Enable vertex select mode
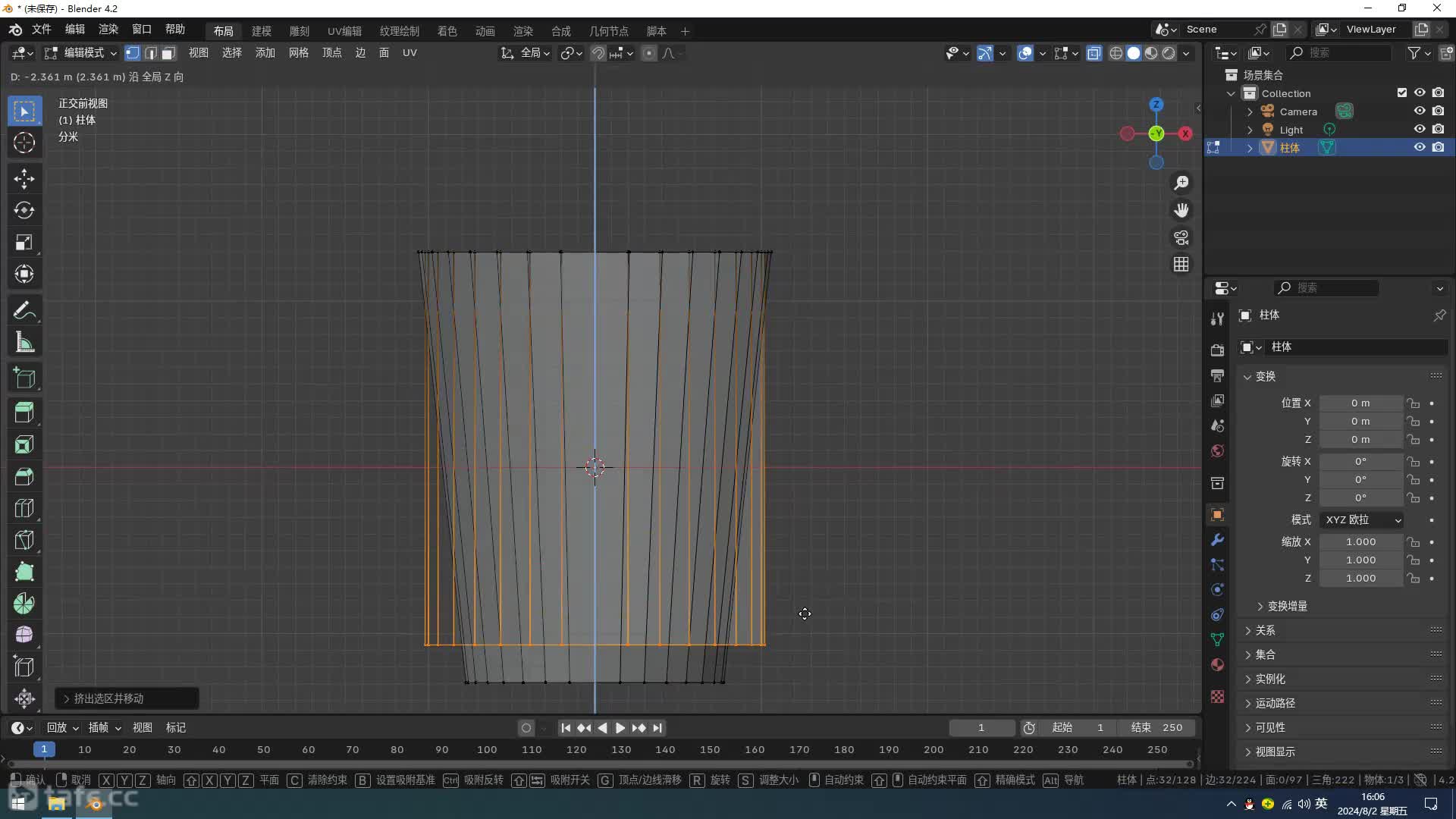Image resolution: width=1456 pixels, height=819 pixels. tap(133, 53)
